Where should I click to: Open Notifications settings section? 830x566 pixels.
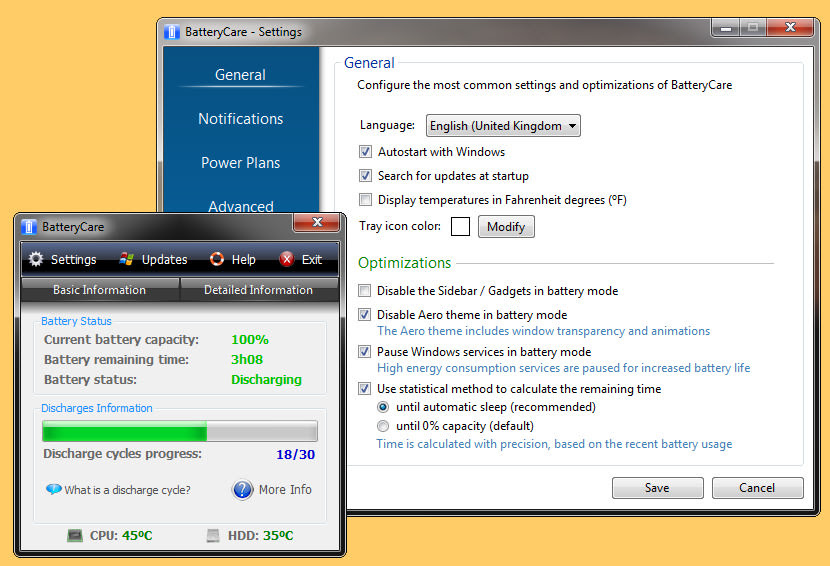(x=240, y=119)
